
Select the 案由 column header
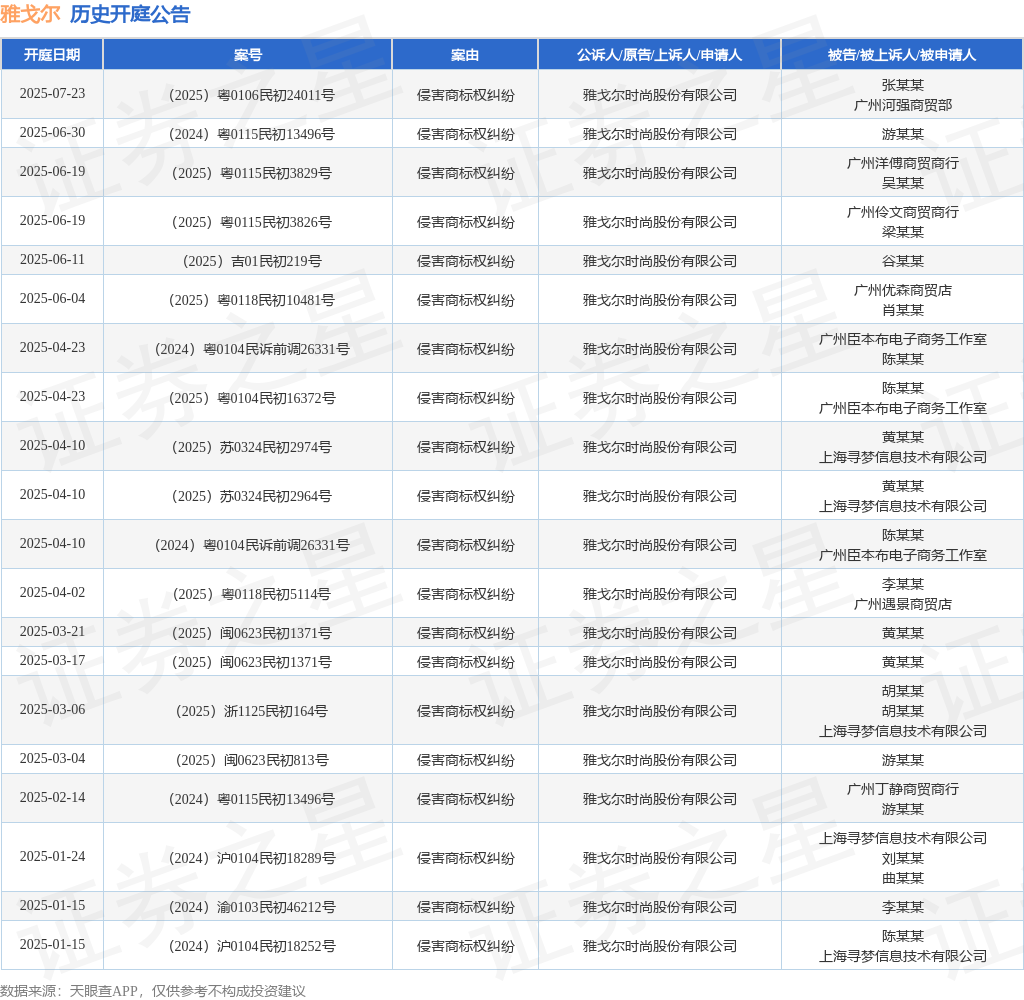pos(465,55)
